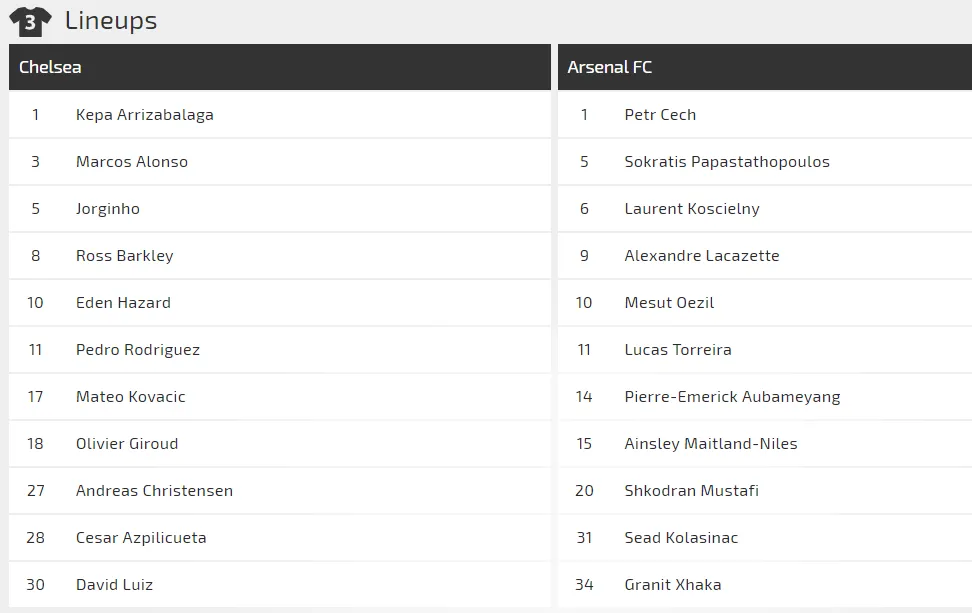
Task: Click on Marcos Alonso's name
Action: [x=131, y=162]
